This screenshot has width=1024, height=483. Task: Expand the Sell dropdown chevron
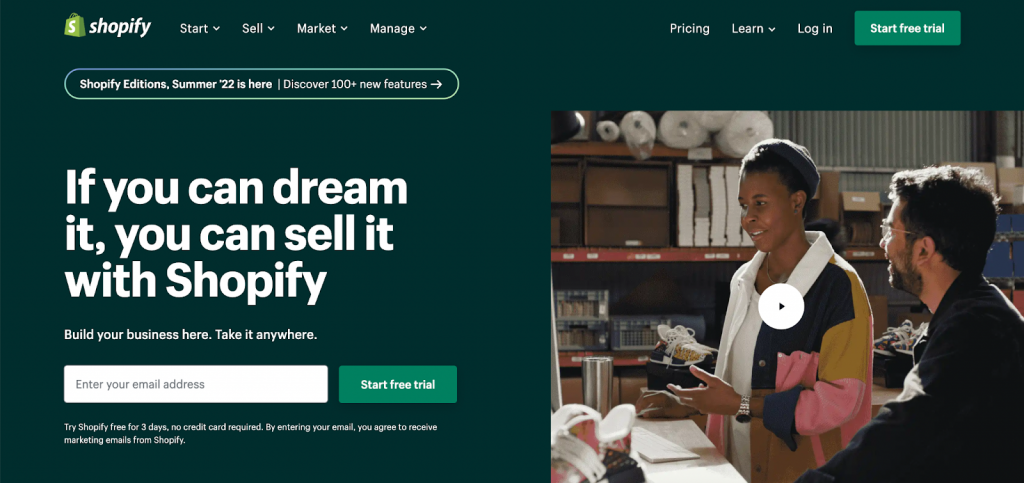(271, 29)
